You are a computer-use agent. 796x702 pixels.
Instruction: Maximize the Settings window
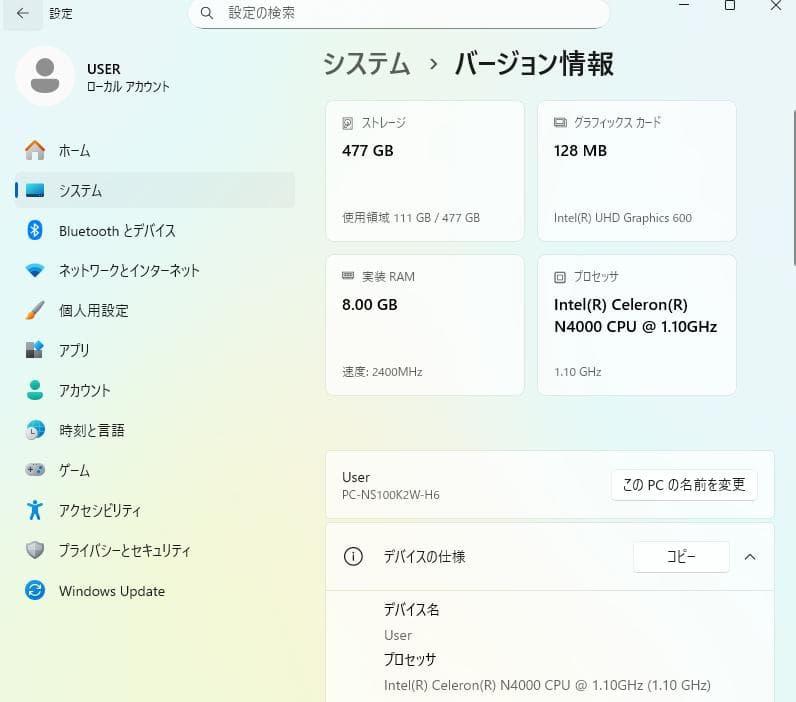(729, 5)
